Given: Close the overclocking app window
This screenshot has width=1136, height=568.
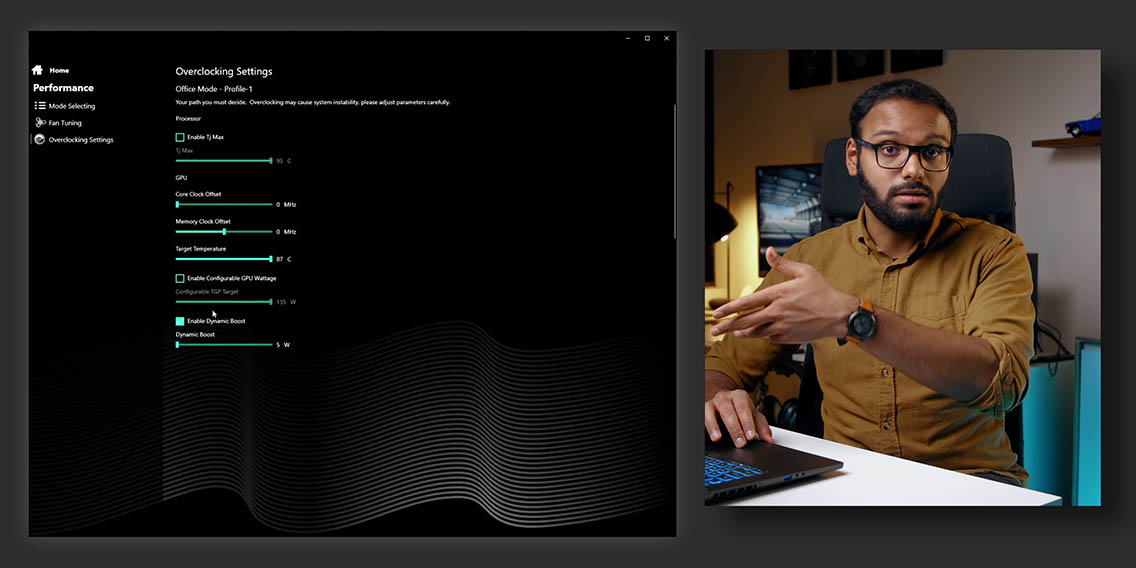Looking at the screenshot, I should [667, 38].
